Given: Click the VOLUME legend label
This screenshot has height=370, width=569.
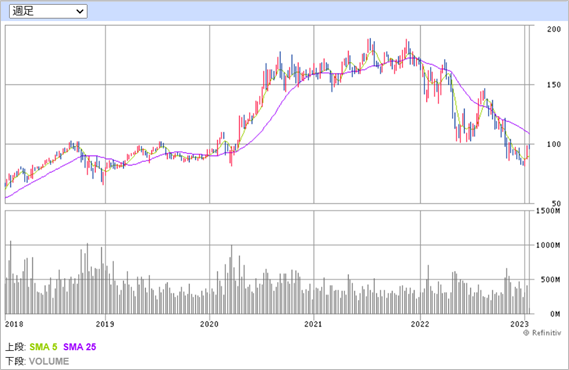Looking at the screenshot, I should tap(49, 361).
